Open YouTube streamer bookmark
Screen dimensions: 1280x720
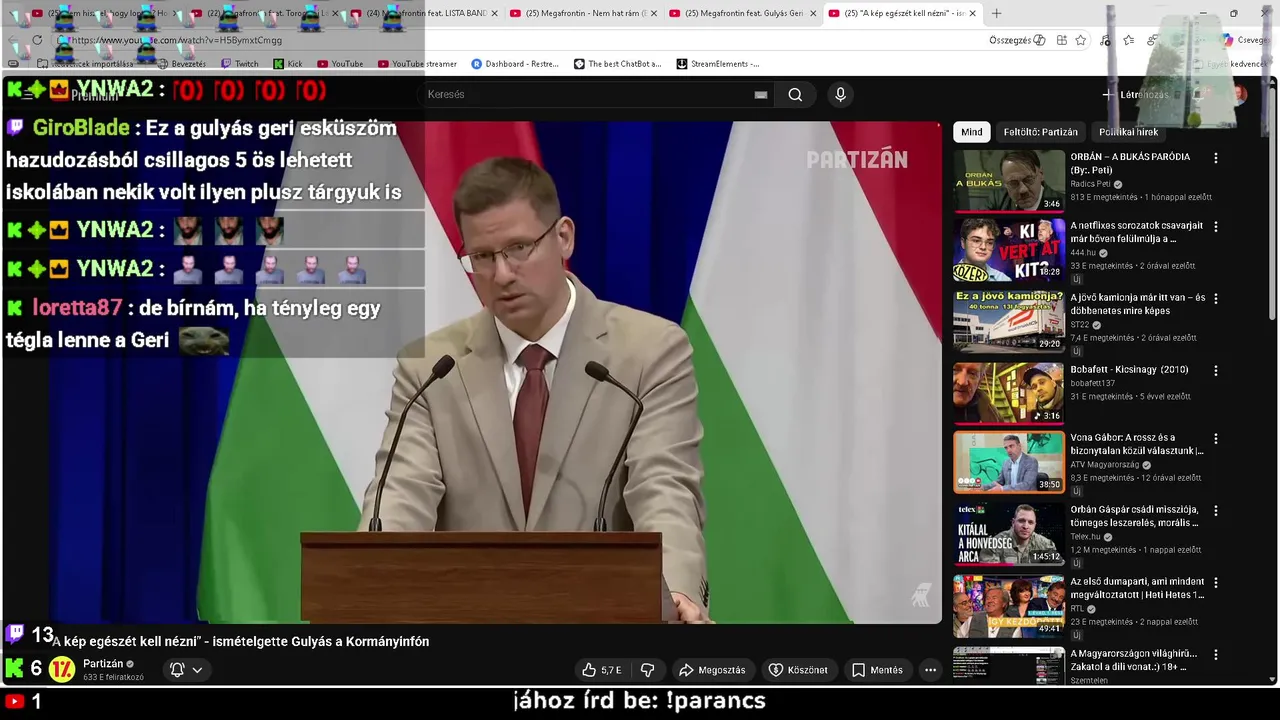click(x=417, y=64)
